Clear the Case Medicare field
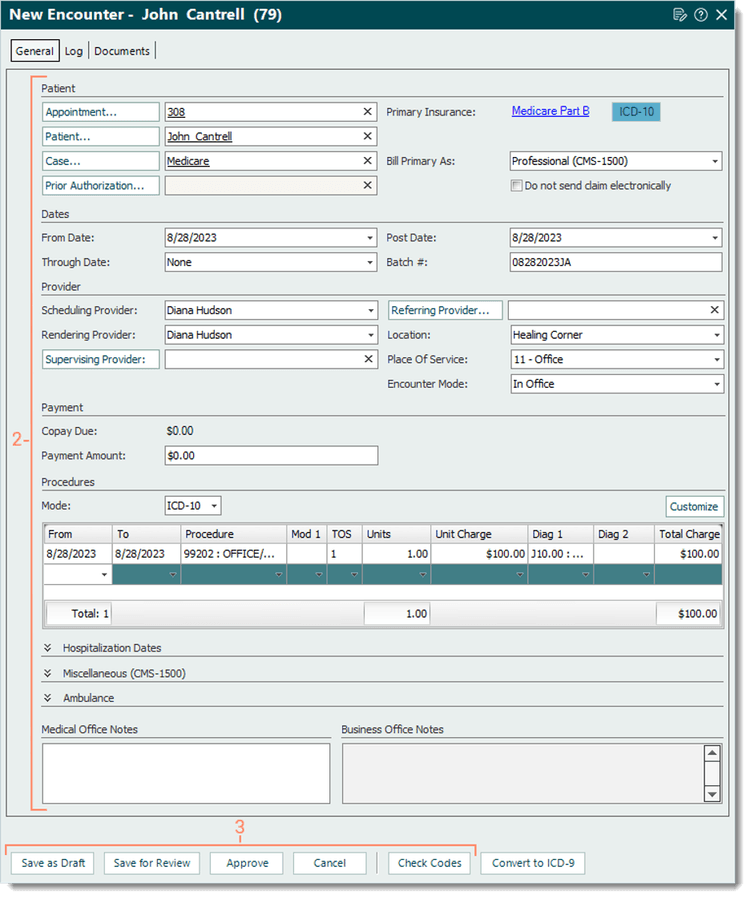This screenshot has height=899, width=750. pyautogui.click(x=368, y=161)
